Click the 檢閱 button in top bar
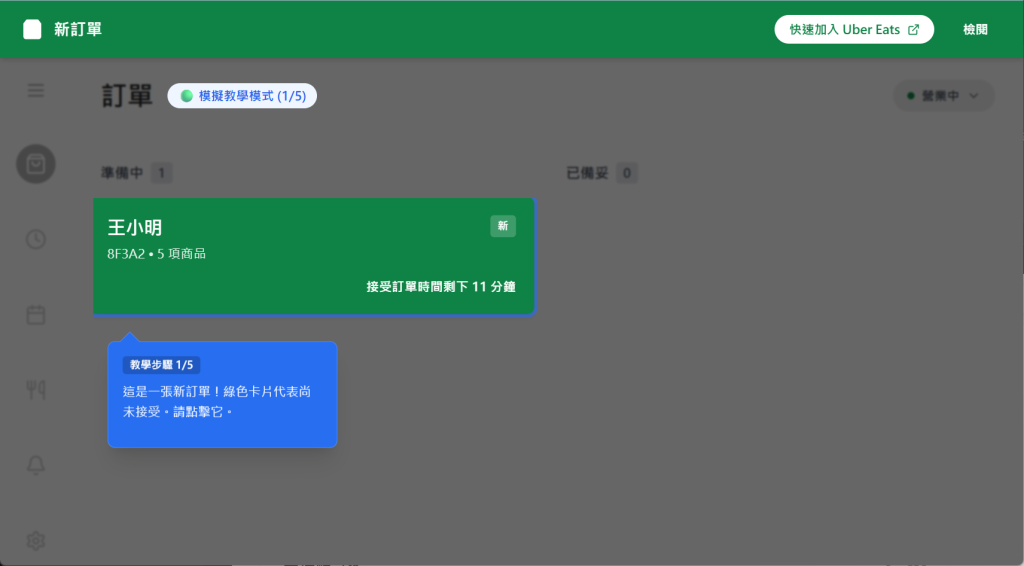This screenshot has width=1024, height=566. 975,30
